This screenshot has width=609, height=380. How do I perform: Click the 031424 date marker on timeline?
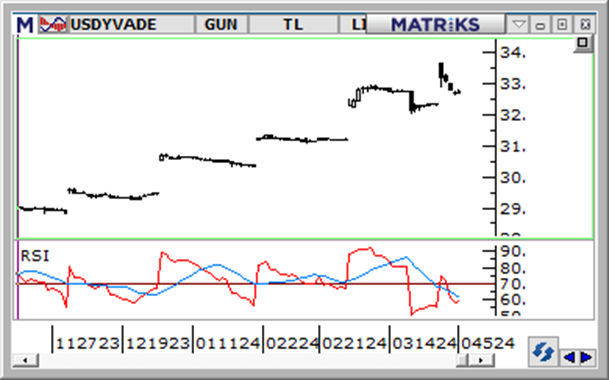coord(424,343)
